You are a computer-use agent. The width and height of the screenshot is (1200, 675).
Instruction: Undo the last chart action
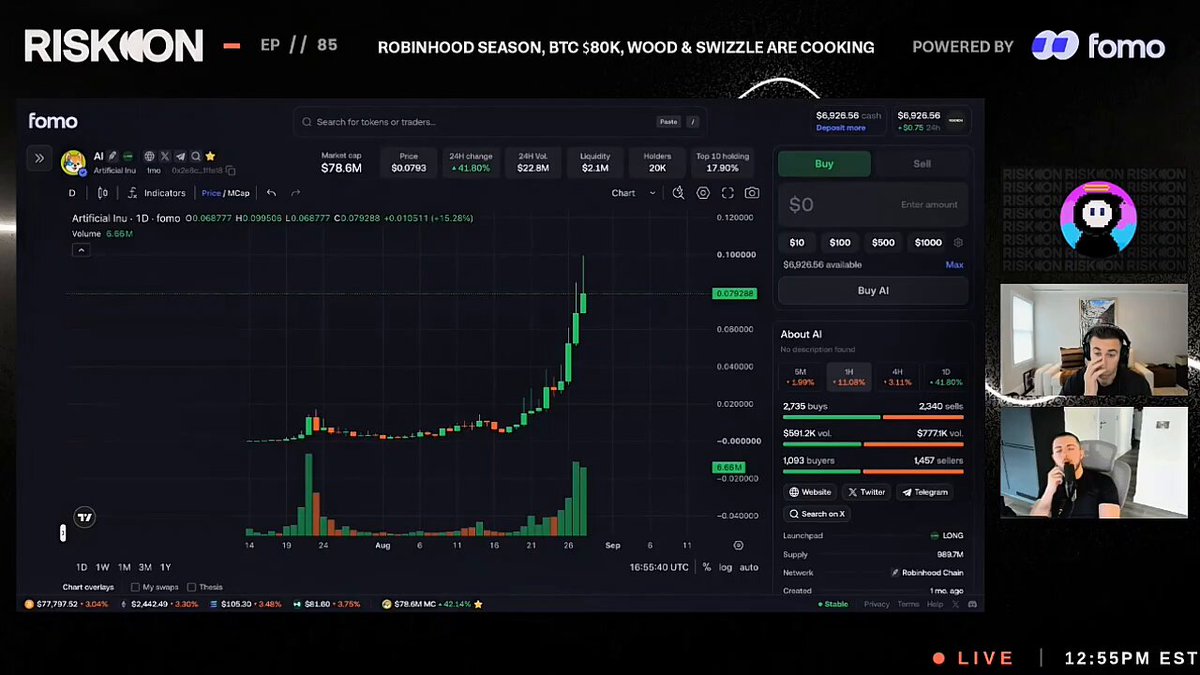click(x=271, y=193)
